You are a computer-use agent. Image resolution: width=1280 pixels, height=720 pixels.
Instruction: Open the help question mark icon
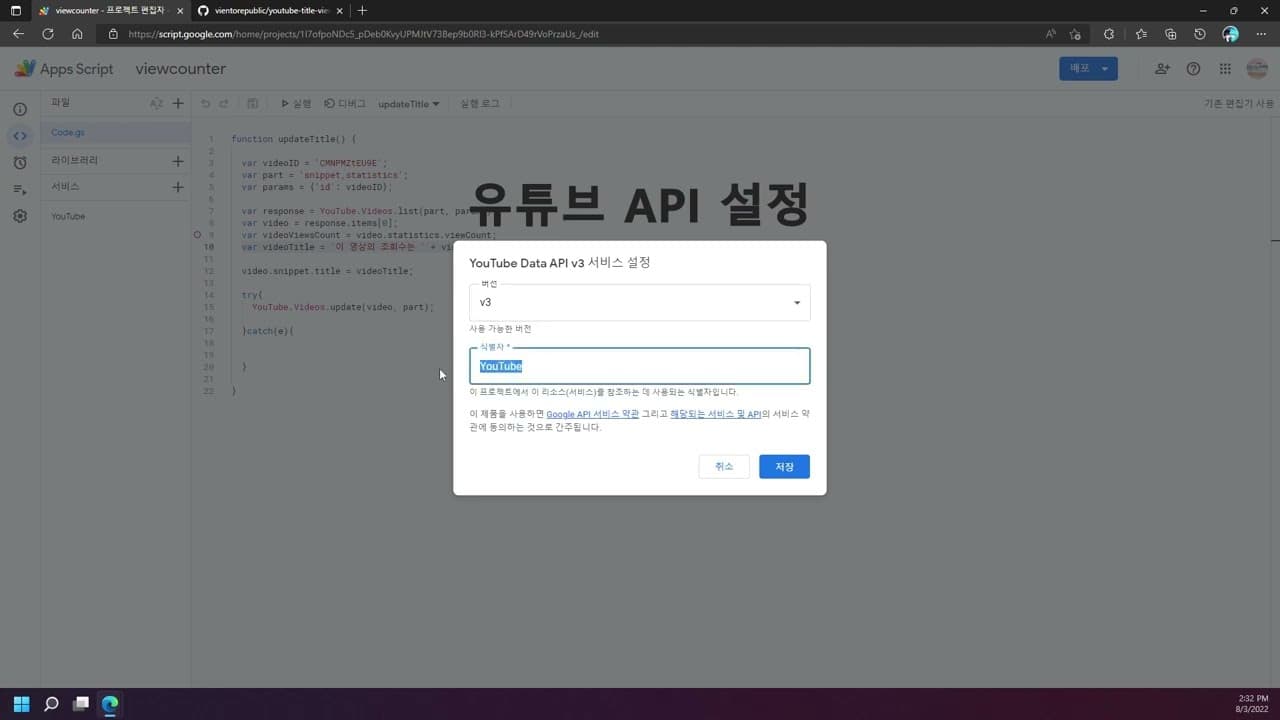(x=1193, y=69)
